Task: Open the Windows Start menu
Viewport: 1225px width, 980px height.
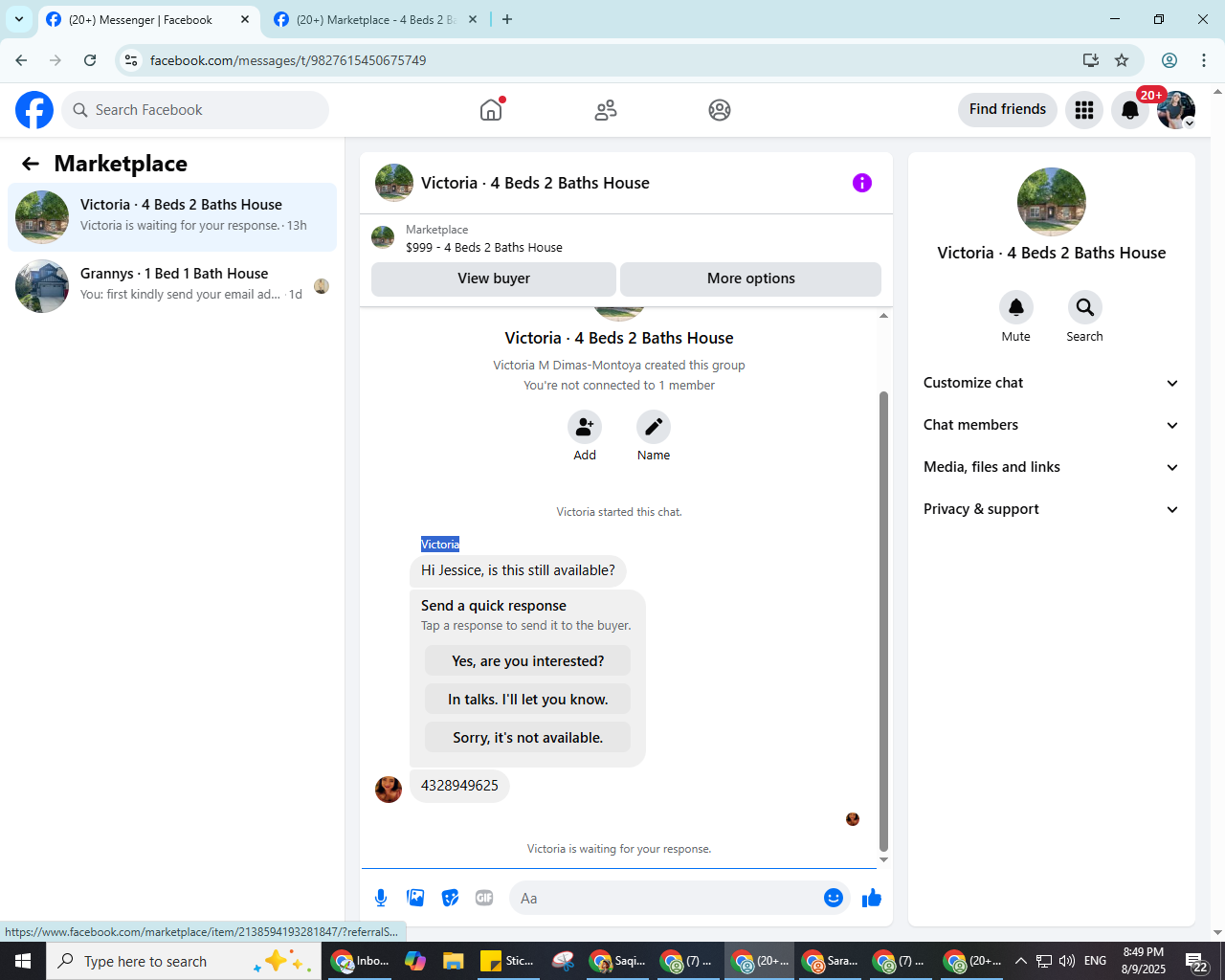Action: (23, 961)
